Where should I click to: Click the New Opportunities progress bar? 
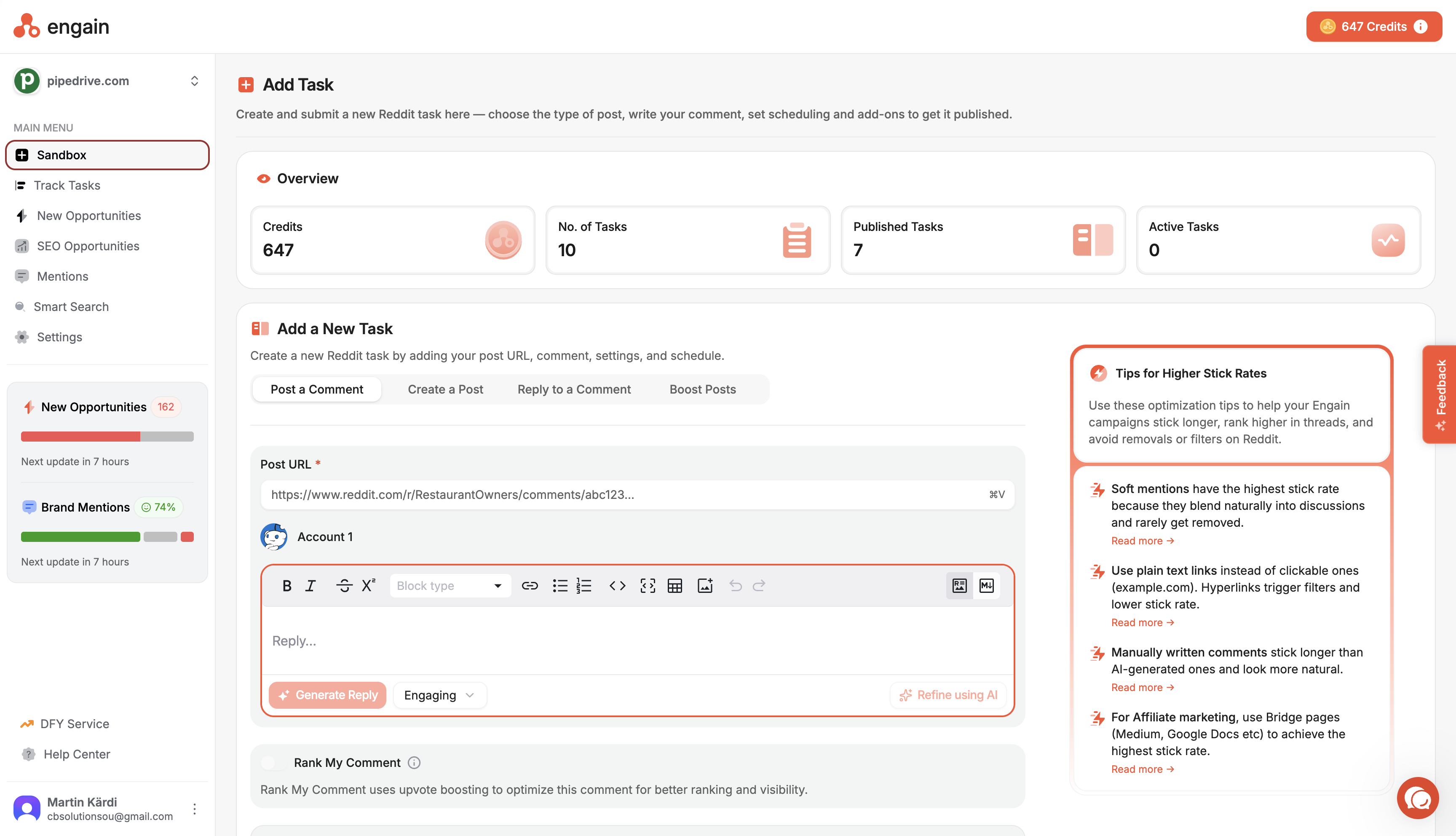coord(107,437)
